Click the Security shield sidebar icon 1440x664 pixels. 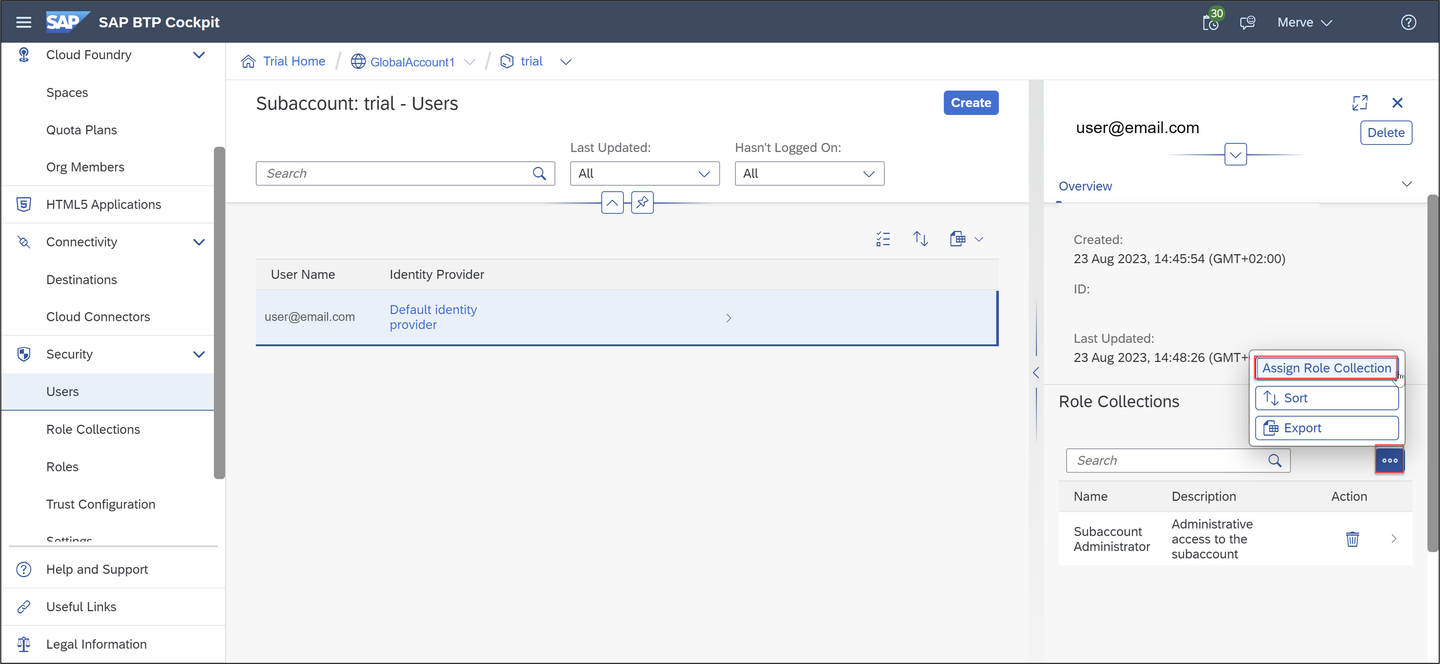[x=24, y=354]
